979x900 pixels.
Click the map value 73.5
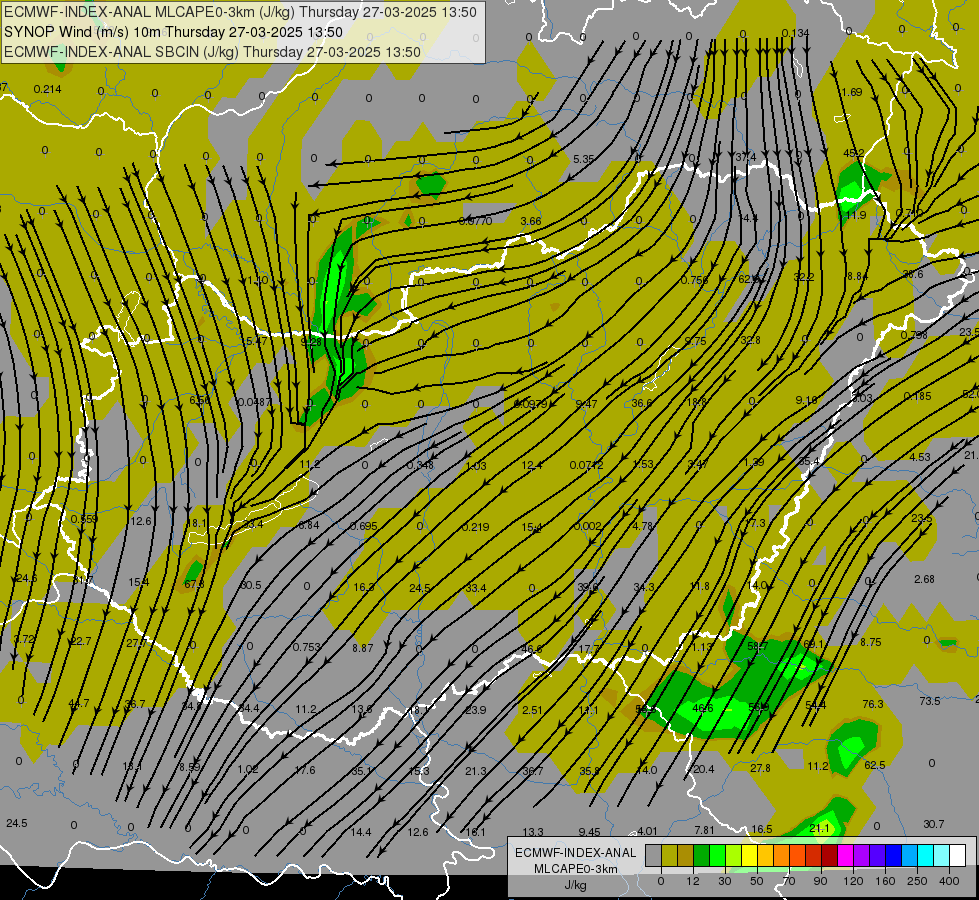point(930,701)
